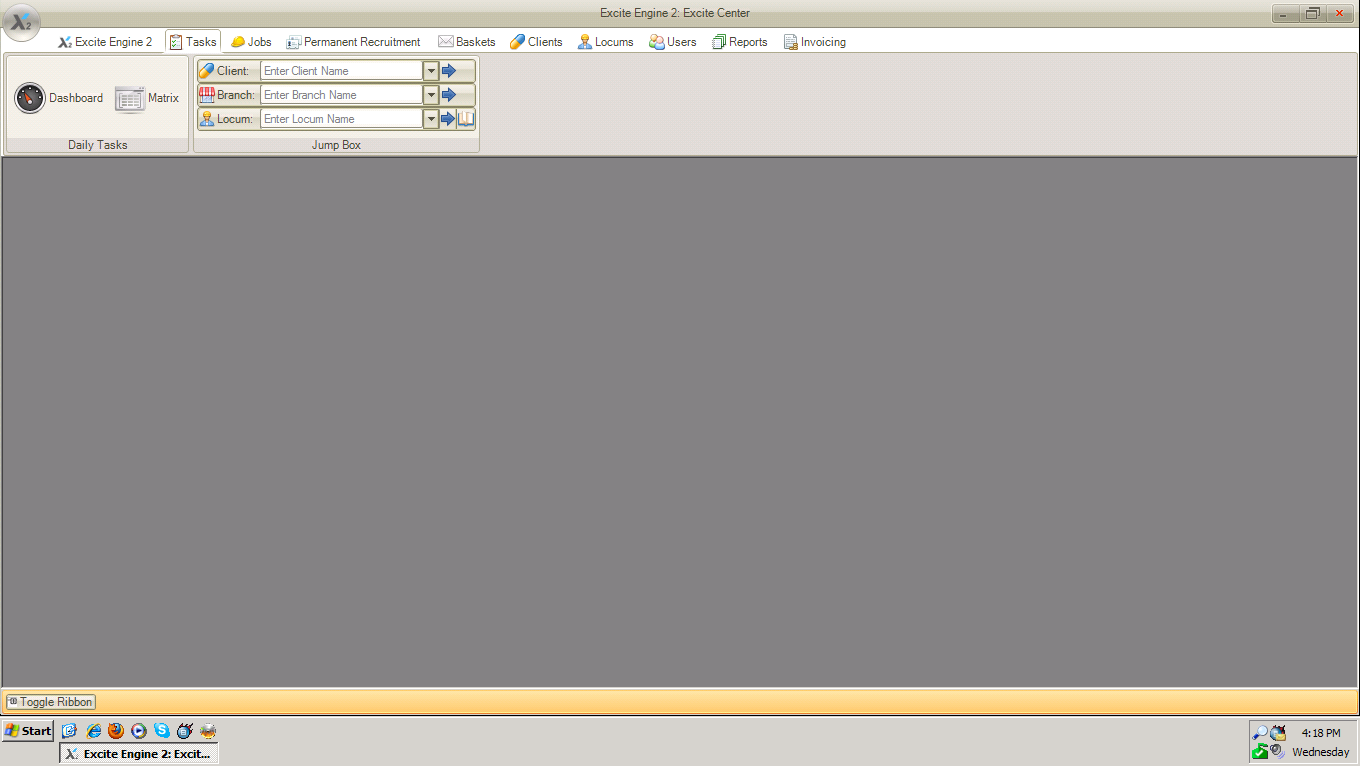1360x766 pixels.
Task: Go to the Permanent Recruitment tab
Action: 353,42
